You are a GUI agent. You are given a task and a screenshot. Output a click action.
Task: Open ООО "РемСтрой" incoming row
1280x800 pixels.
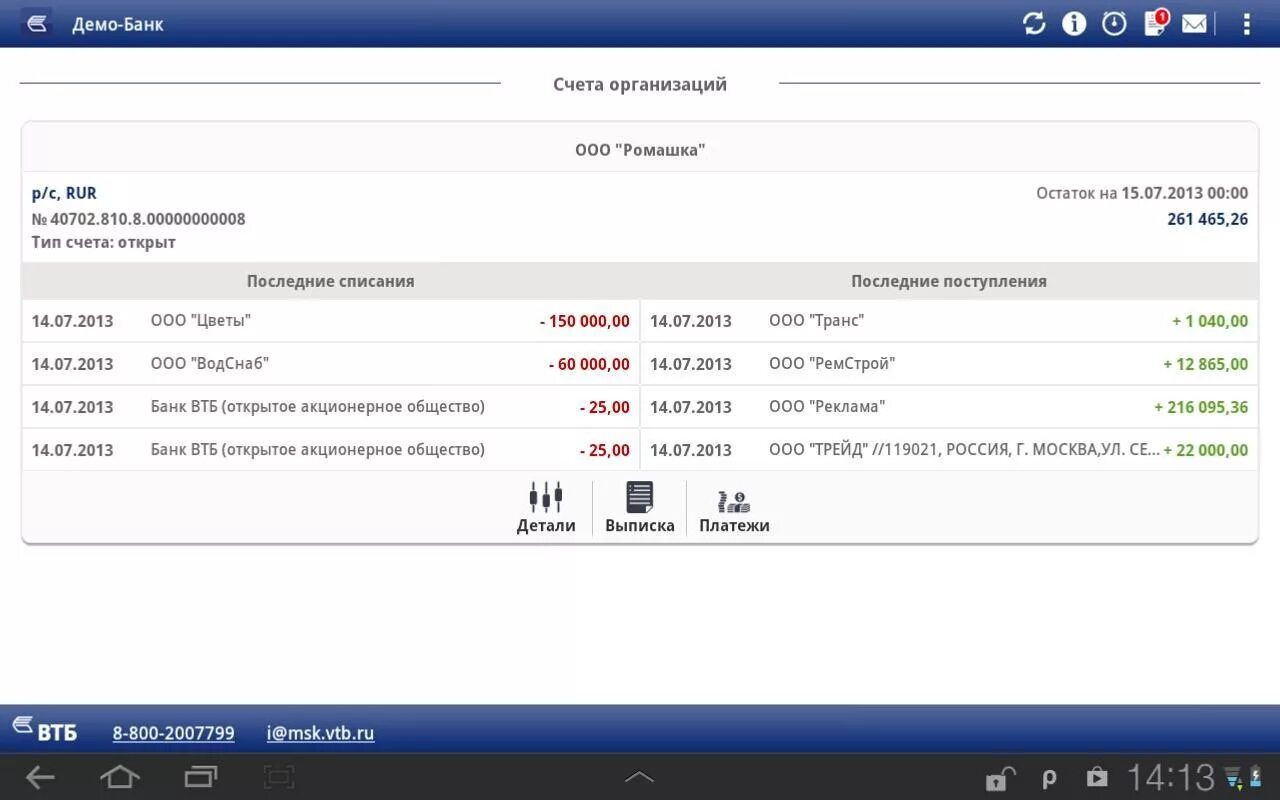click(x=949, y=364)
